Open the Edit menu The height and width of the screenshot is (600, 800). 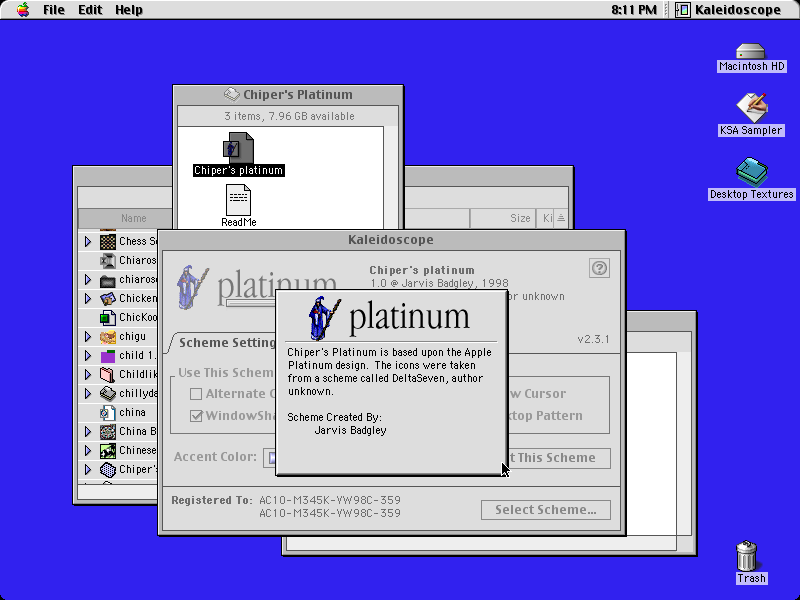click(x=90, y=10)
